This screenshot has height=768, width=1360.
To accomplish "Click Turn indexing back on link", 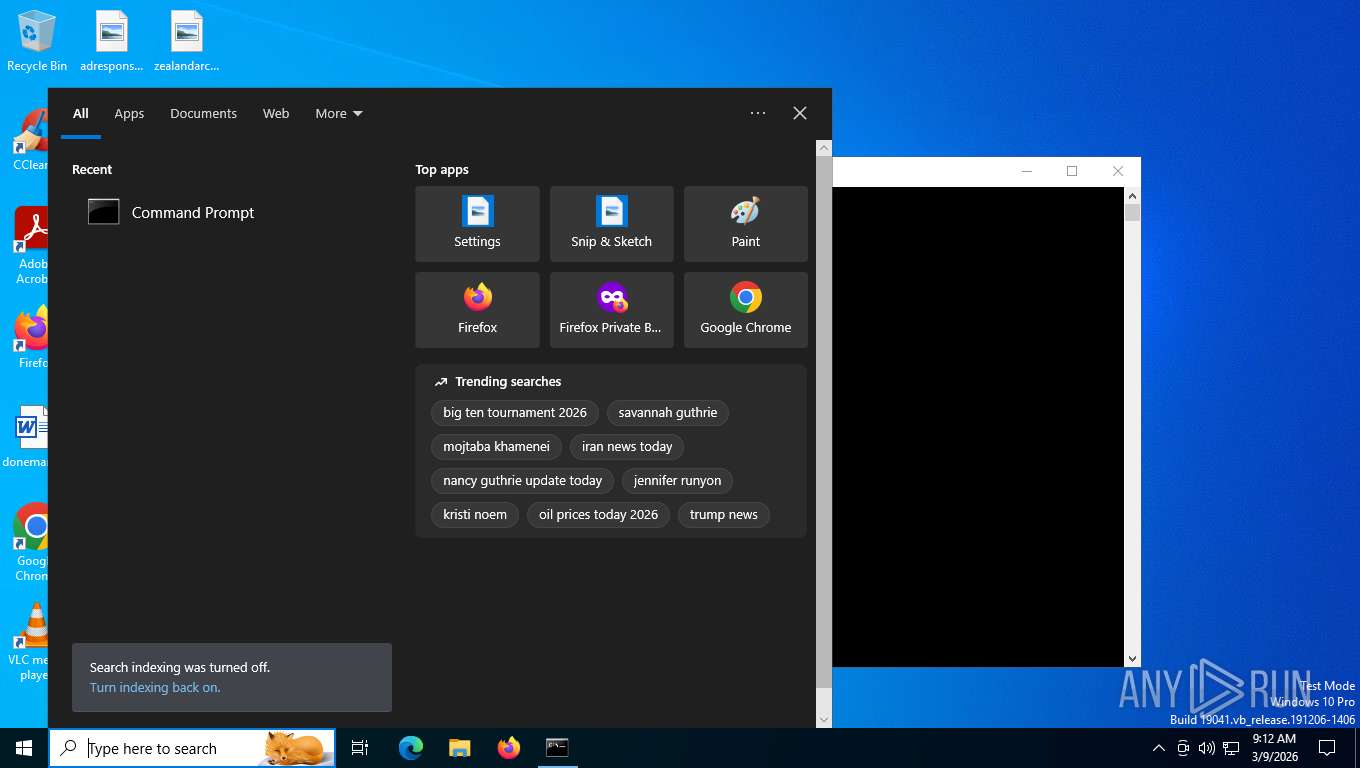I will 155,688.
